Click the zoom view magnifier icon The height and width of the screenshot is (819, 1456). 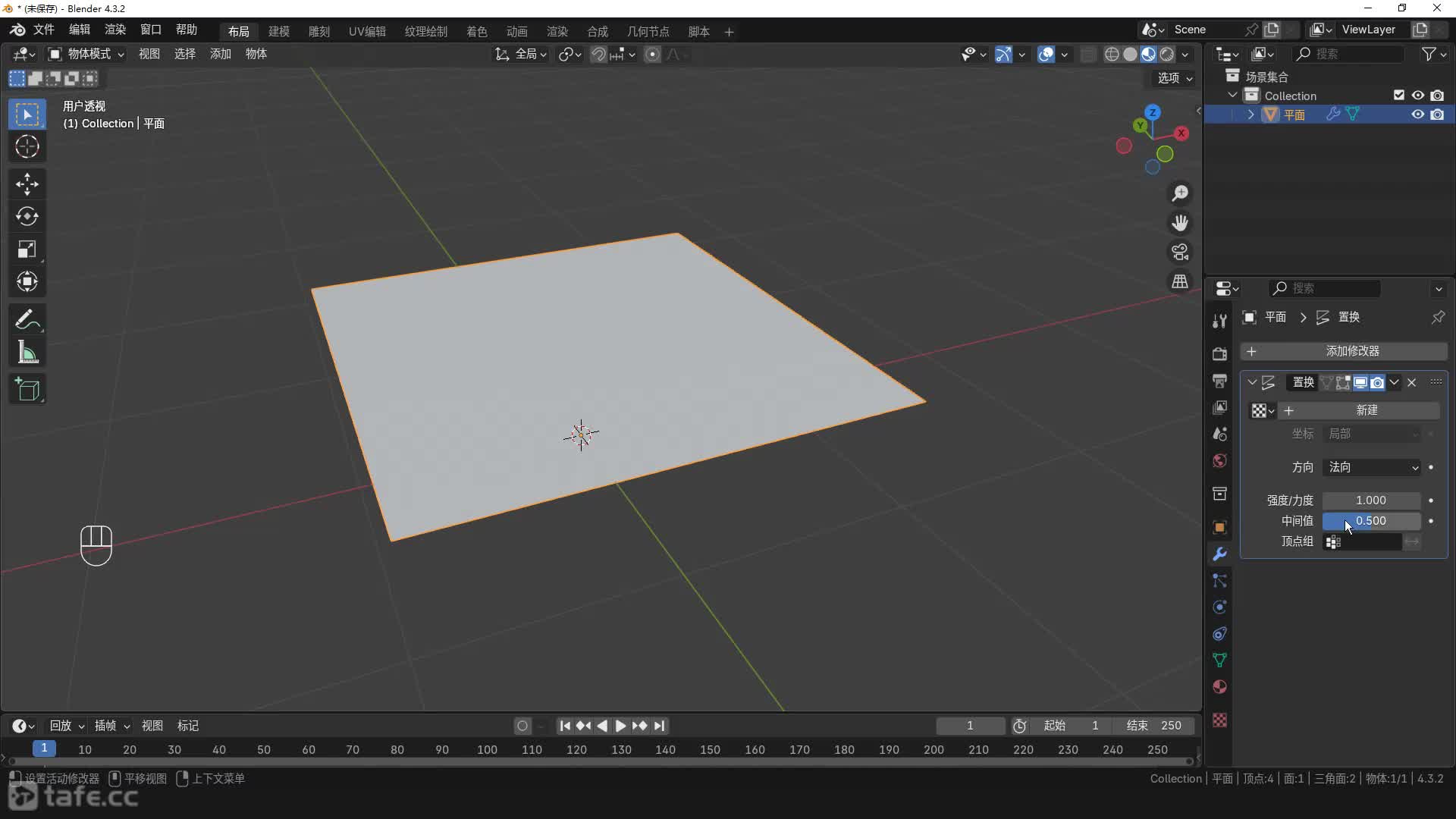[1180, 194]
